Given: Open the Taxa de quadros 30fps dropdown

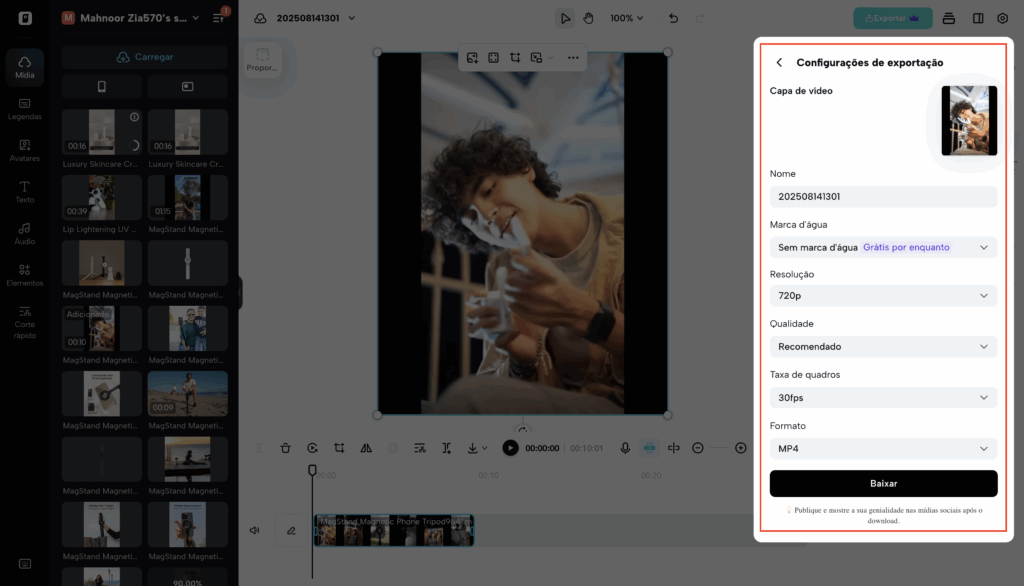Looking at the screenshot, I should point(883,397).
